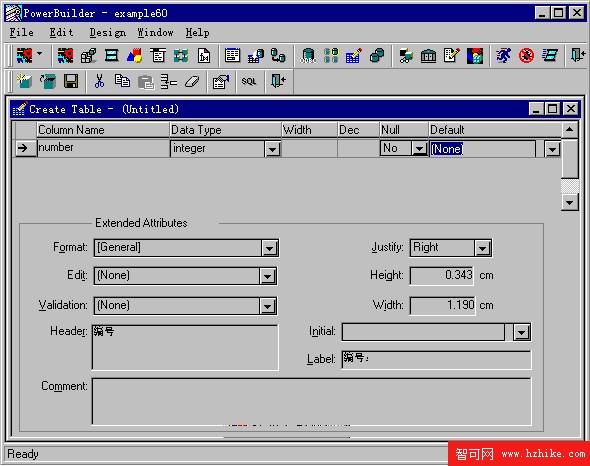The image size is (590, 466).
Task: Open the Justify Right dropdown
Action: pyautogui.click(x=483, y=248)
